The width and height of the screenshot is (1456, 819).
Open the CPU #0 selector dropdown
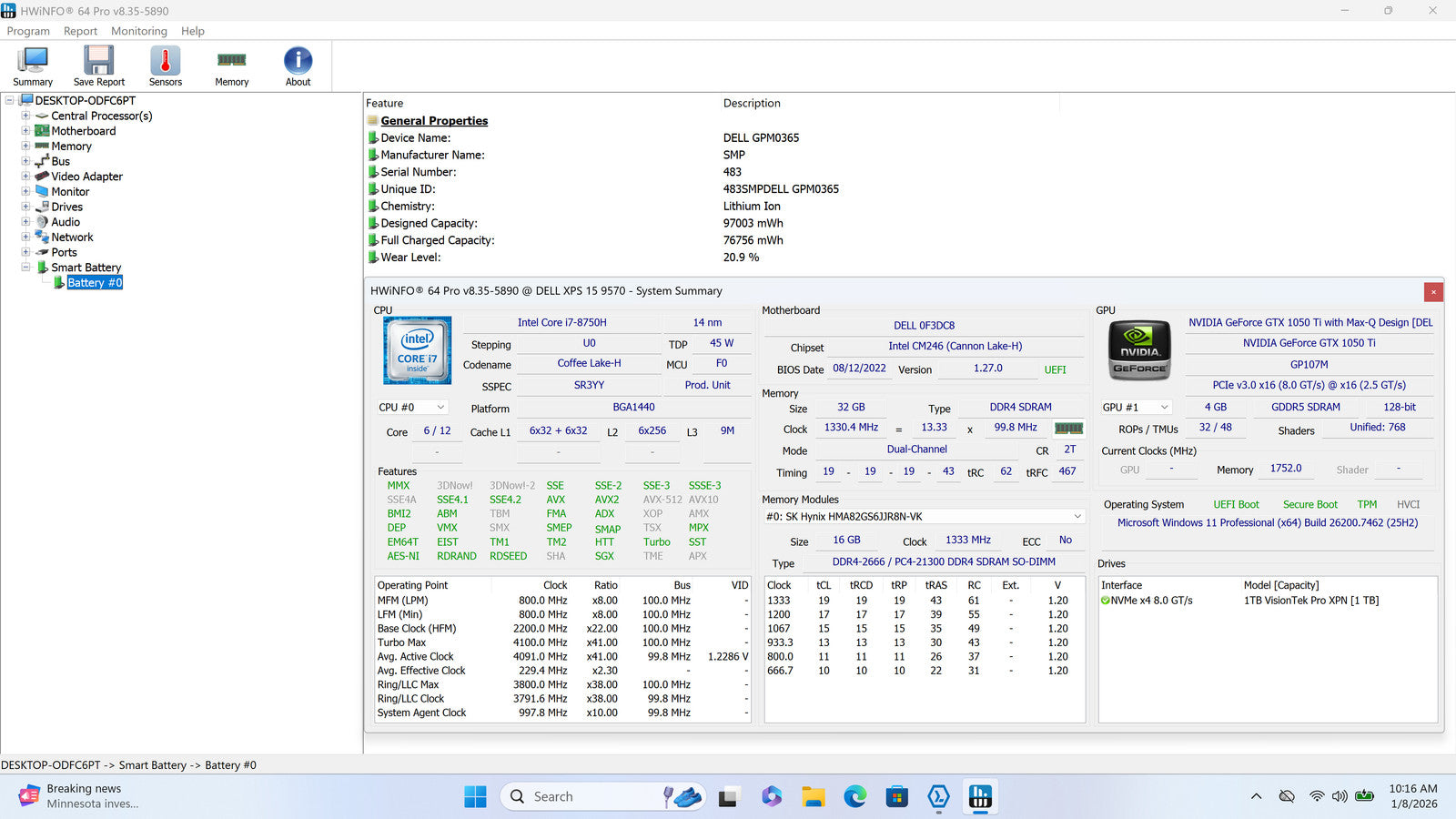pos(412,408)
